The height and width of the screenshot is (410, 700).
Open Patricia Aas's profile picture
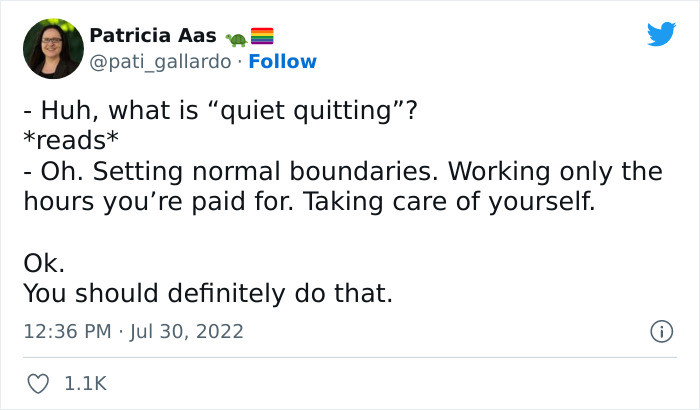click(53, 48)
